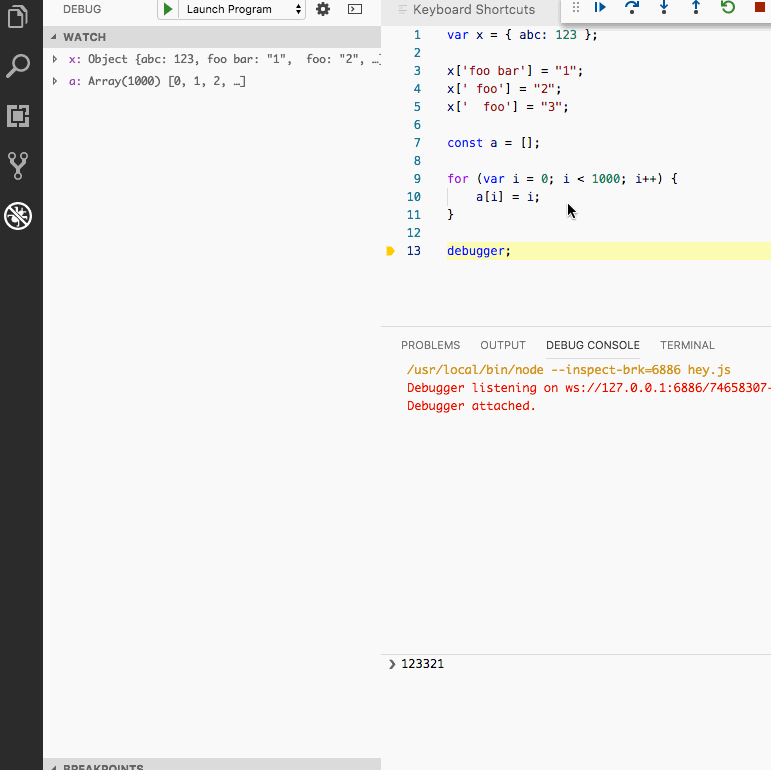Viewport: 771px width, 770px height.
Task: Select the DEBUG CONSOLE panel tab
Action: 593,345
